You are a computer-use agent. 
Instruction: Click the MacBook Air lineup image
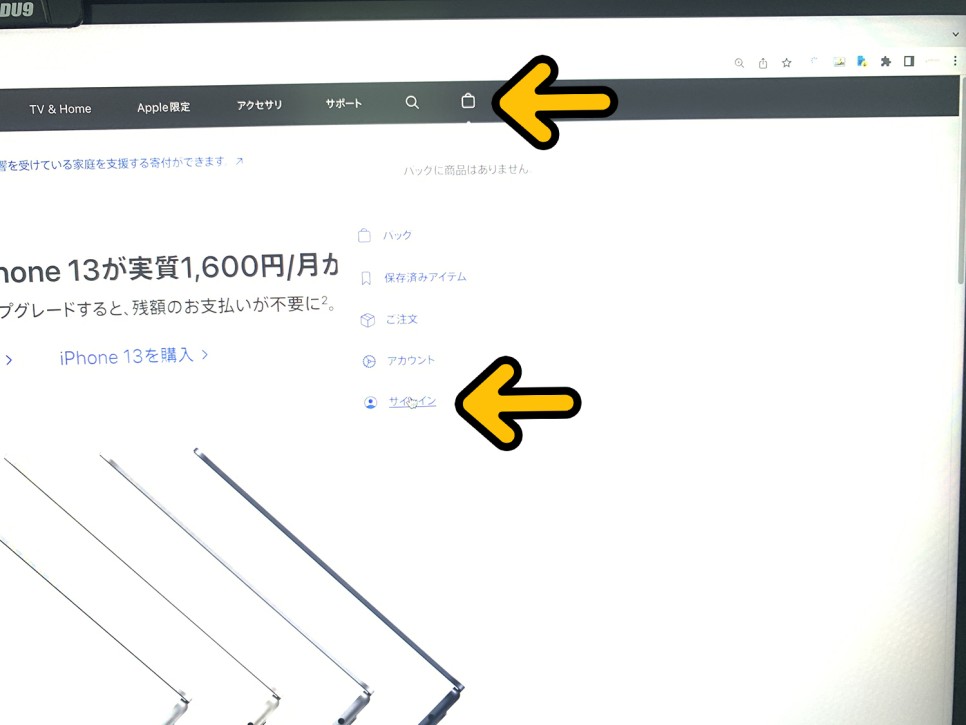coord(231,585)
